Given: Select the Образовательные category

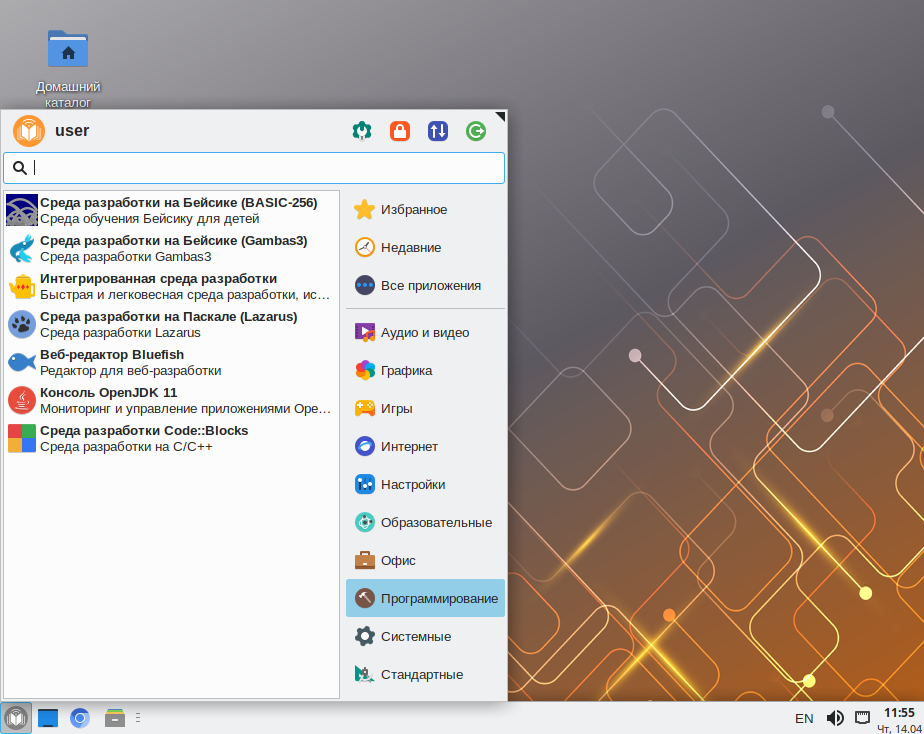Looking at the screenshot, I should (x=425, y=523).
